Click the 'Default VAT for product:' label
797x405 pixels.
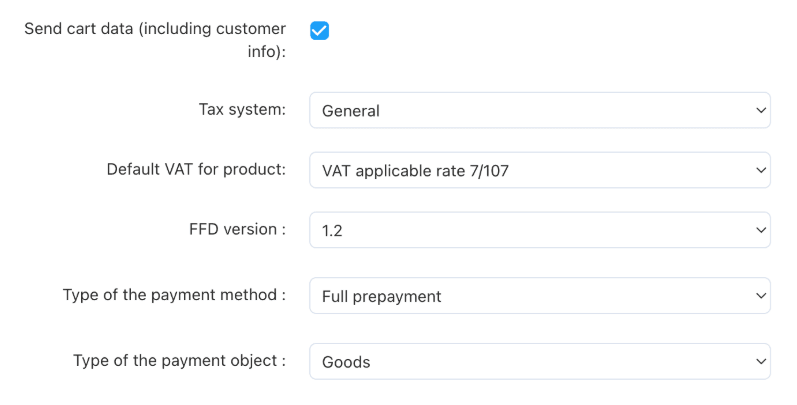(196, 169)
